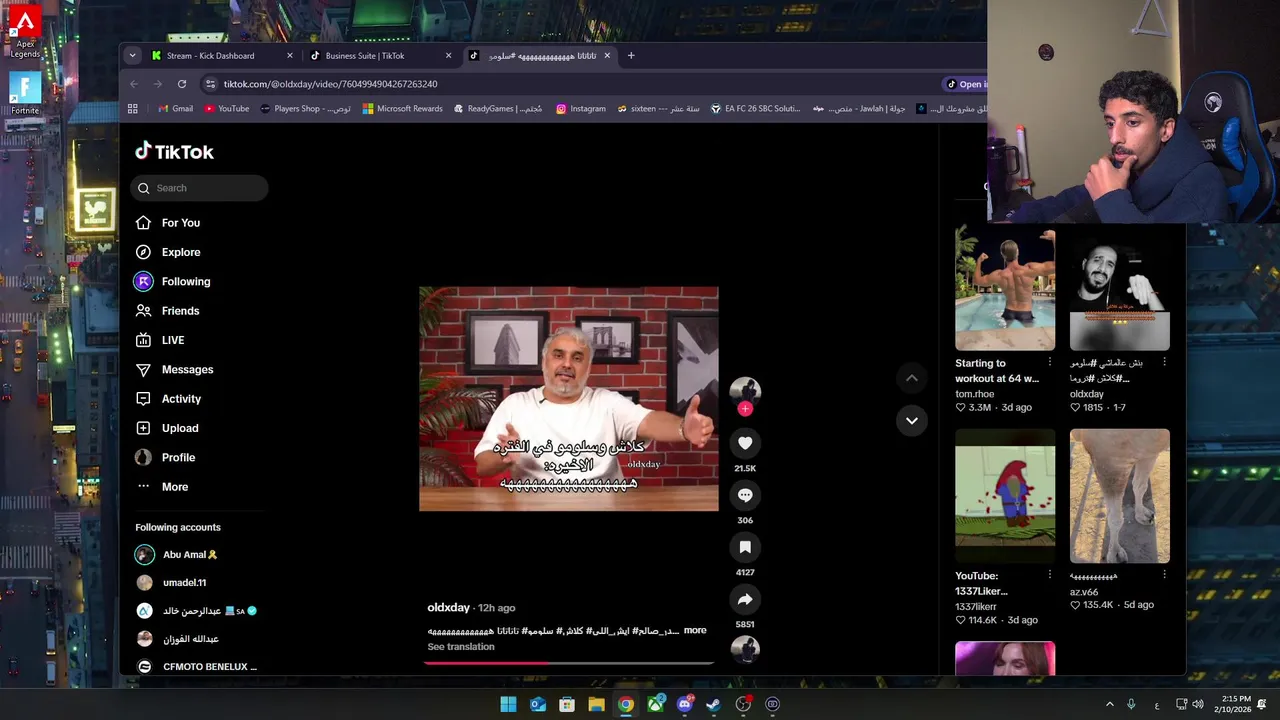Image resolution: width=1280 pixels, height=720 pixels.
Task: Expand the More menu in sidebar
Action: pyautogui.click(x=162, y=486)
